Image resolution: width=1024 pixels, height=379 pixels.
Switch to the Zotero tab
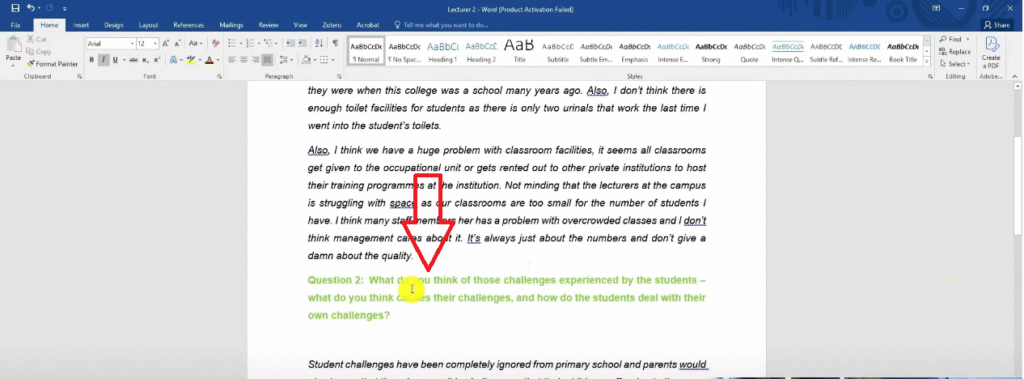(x=332, y=25)
